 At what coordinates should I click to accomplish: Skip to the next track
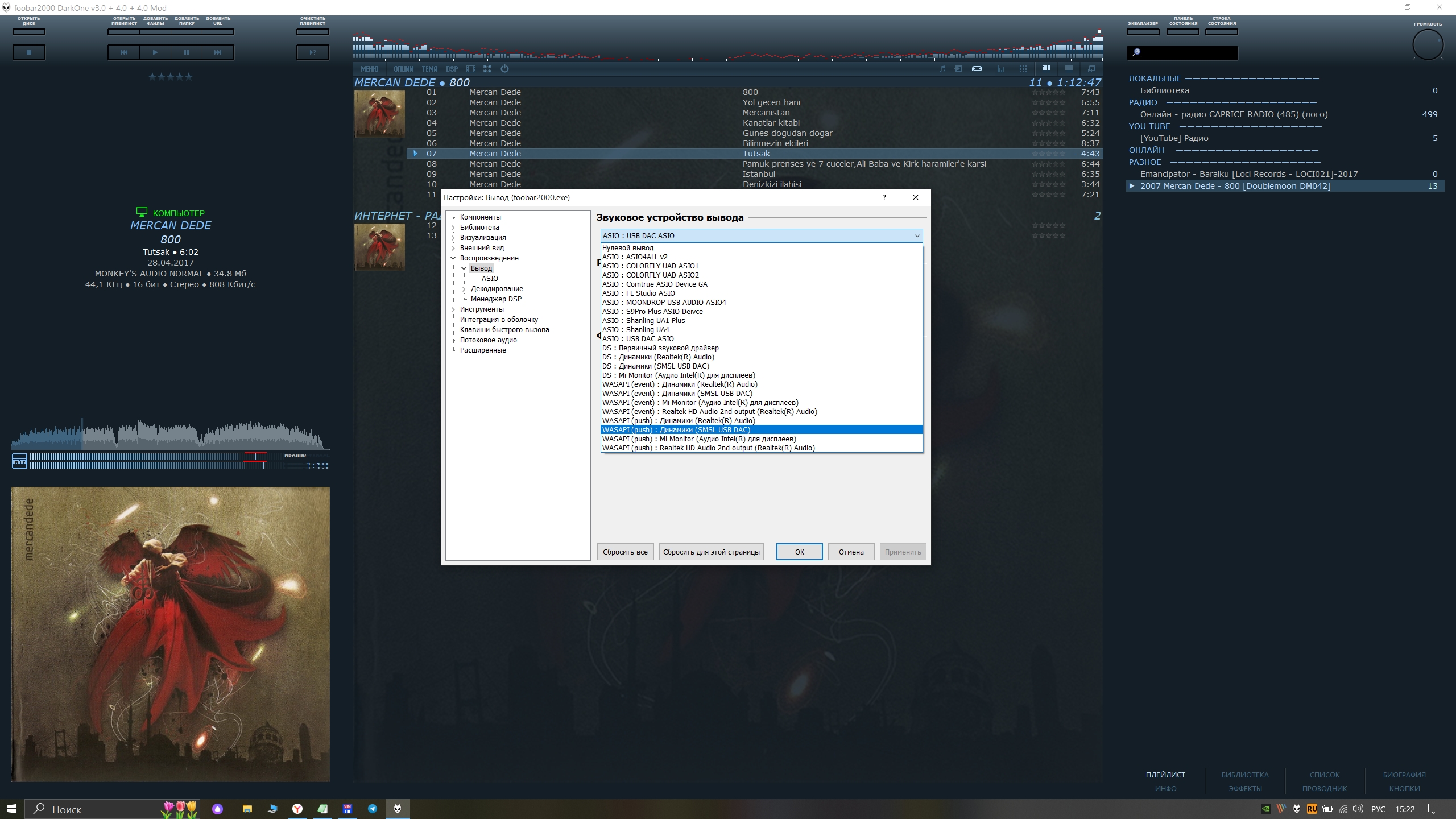[217, 52]
